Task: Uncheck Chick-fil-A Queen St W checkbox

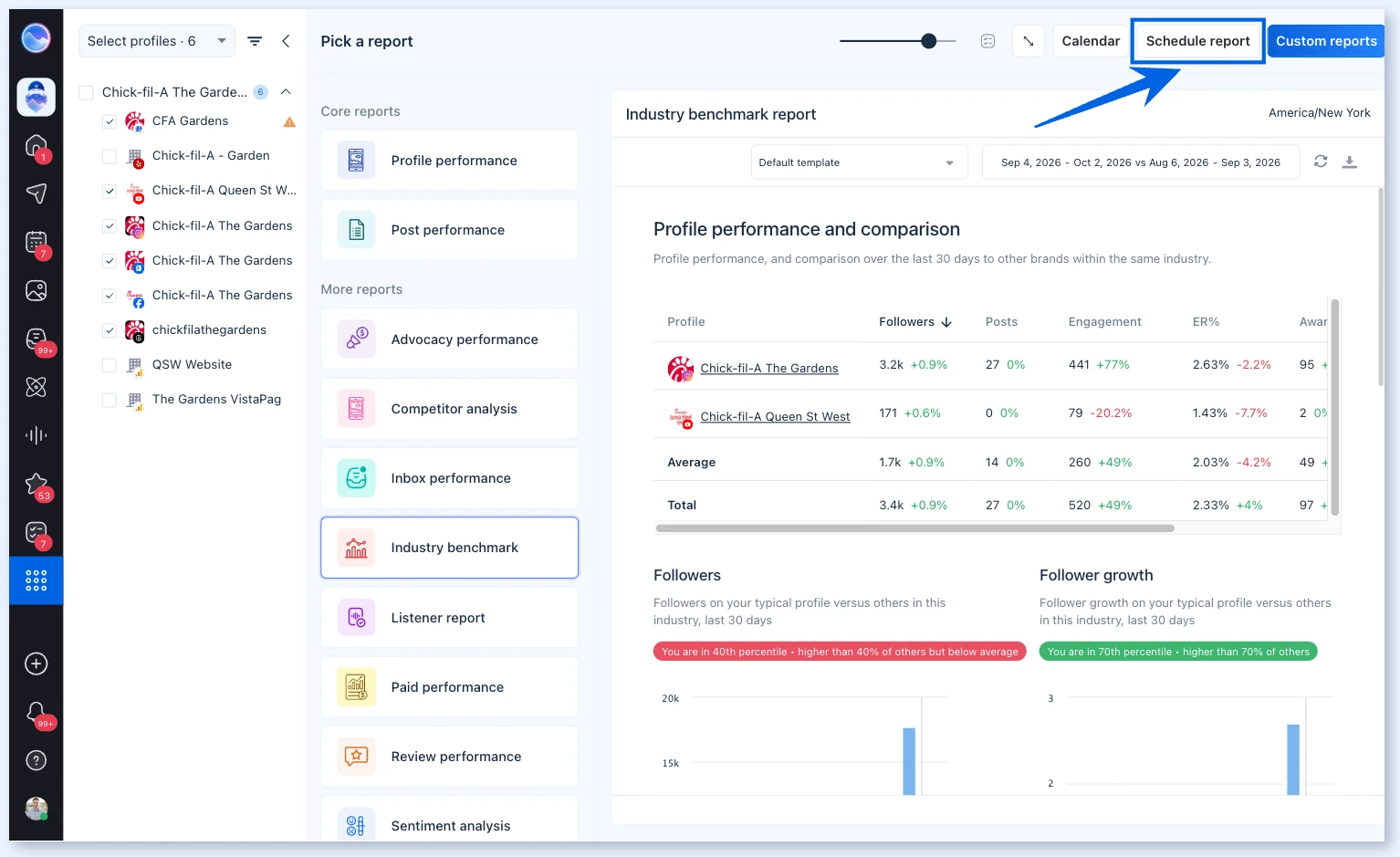Action: (x=110, y=191)
